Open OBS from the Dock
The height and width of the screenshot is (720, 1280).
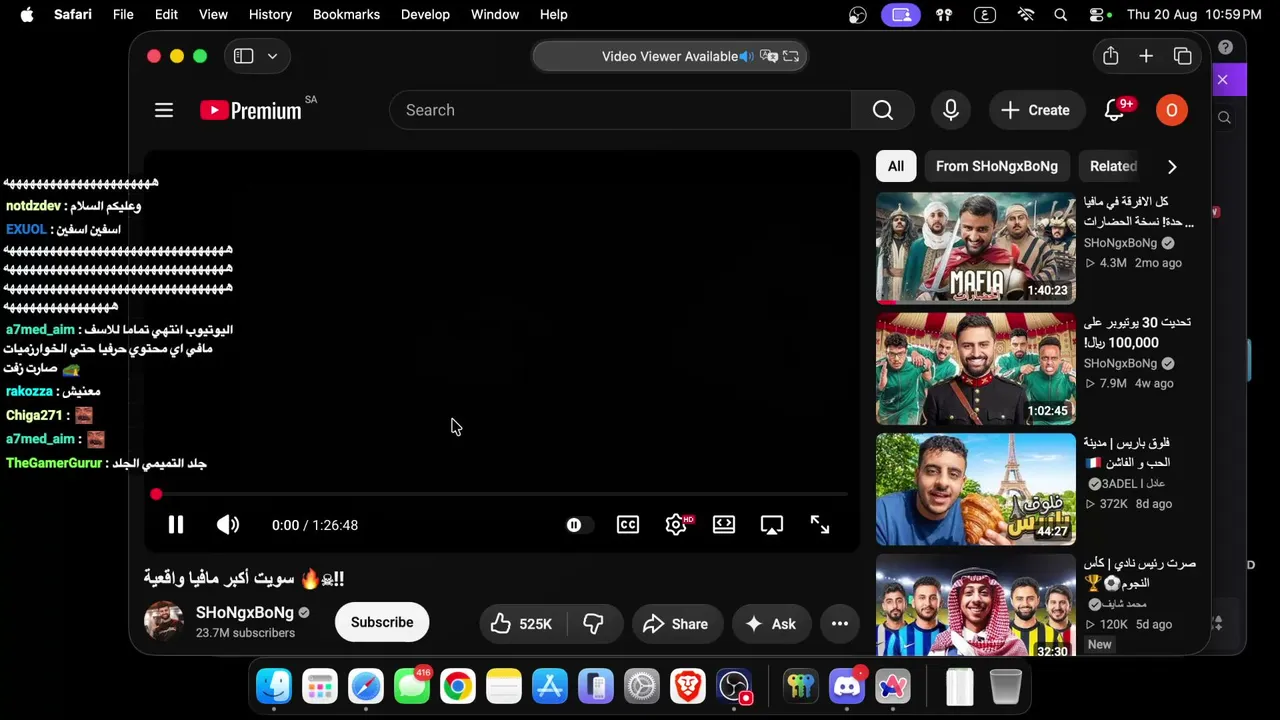click(x=735, y=686)
